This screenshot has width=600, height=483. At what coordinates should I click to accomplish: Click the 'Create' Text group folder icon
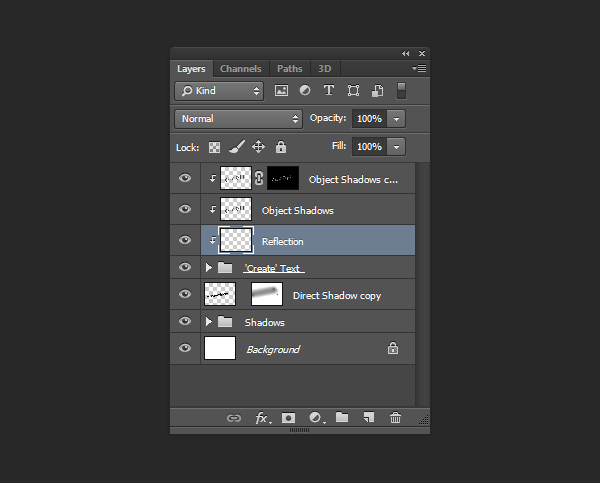tap(225, 268)
